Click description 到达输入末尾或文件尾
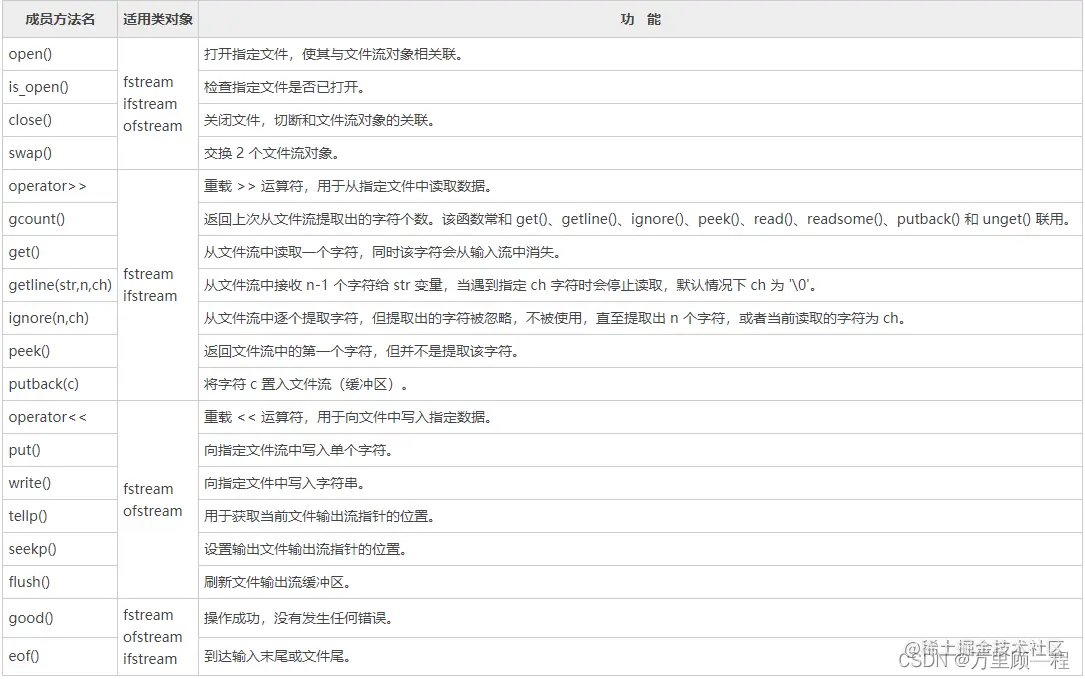The width and height of the screenshot is (1085, 679). (277, 656)
